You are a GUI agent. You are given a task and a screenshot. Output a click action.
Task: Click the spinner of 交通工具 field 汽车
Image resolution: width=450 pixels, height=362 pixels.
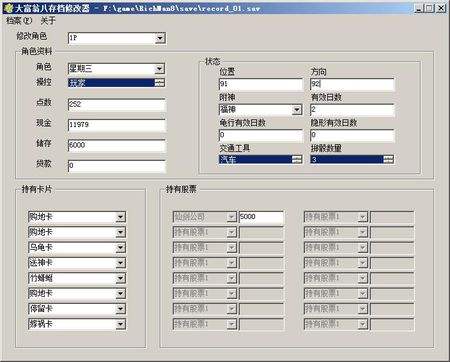(x=297, y=160)
